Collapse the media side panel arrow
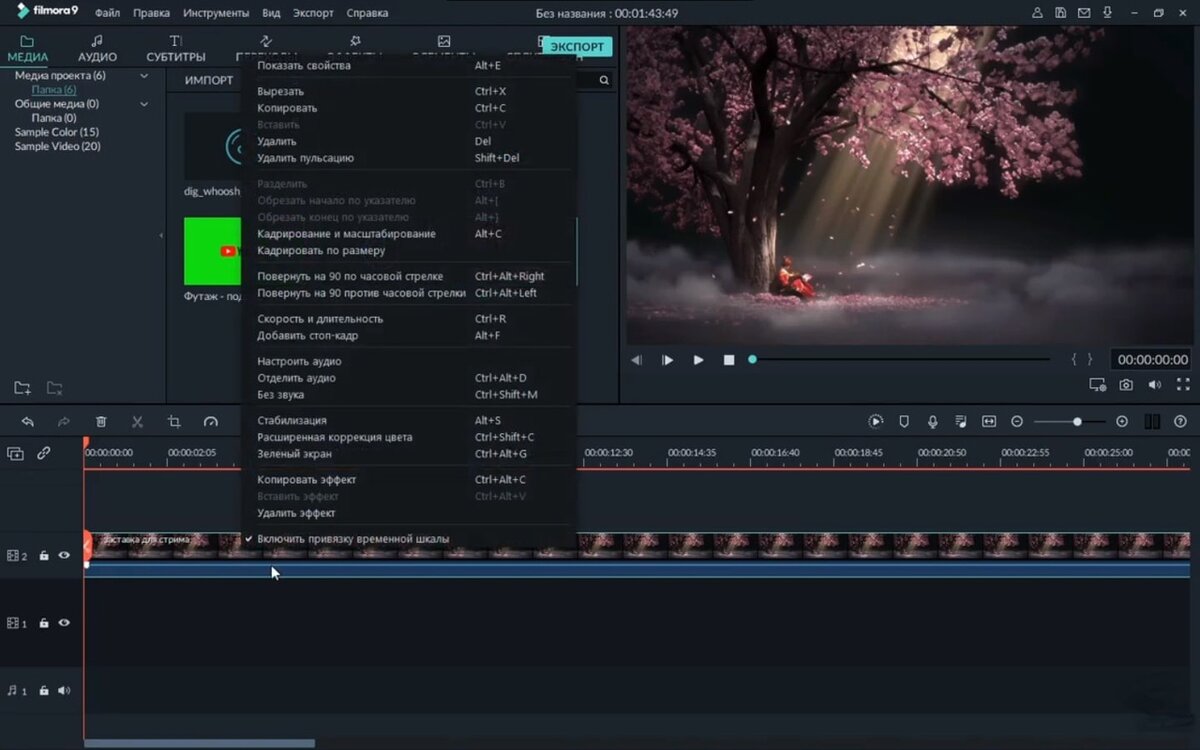 pos(161,236)
